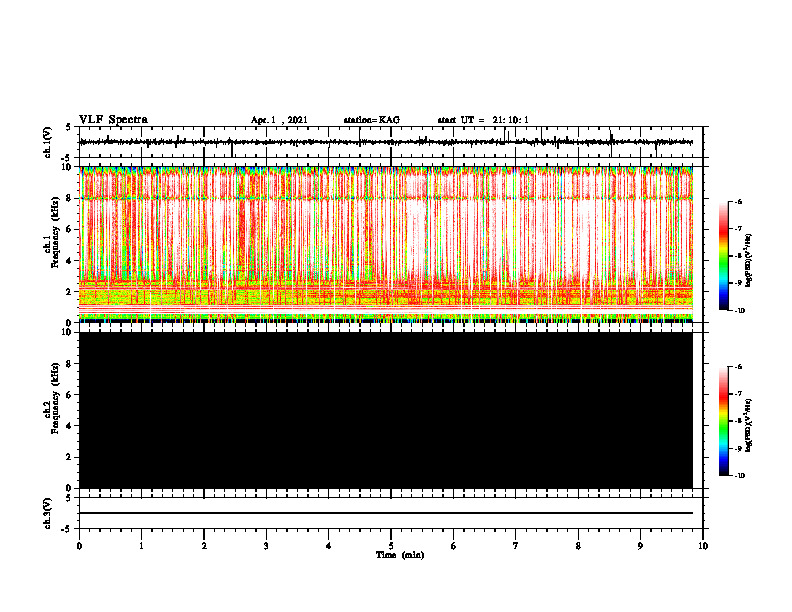Image resolution: width=792 pixels, height=612 pixels.
Task: Click the "-10" label on ch.2 color bar
Action: point(739,476)
